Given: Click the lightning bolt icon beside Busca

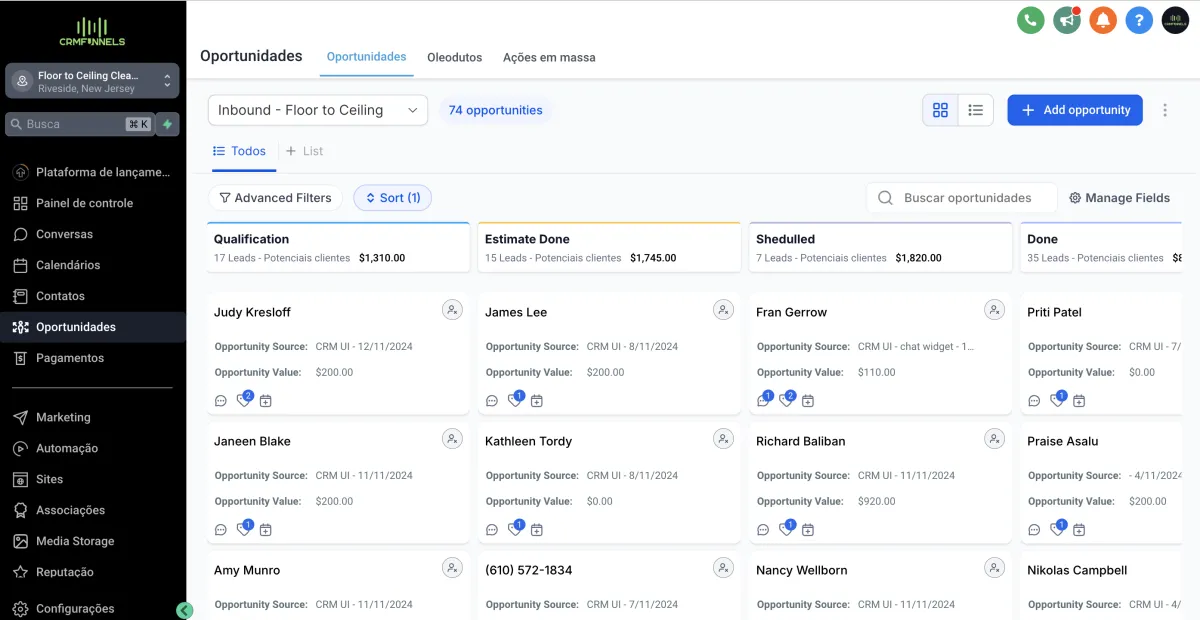Looking at the screenshot, I should (x=167, y=124).
